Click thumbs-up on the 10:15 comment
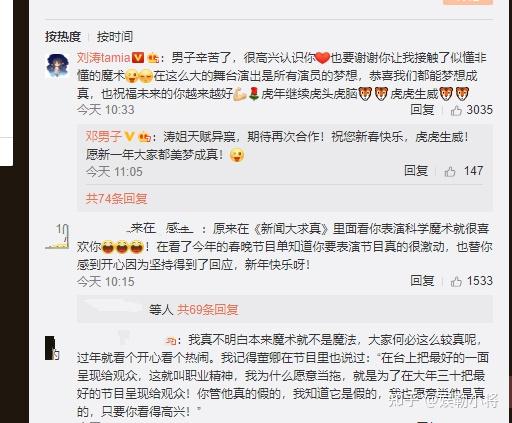The width and height of the screenshot is (512, 423). coord(456,281)
